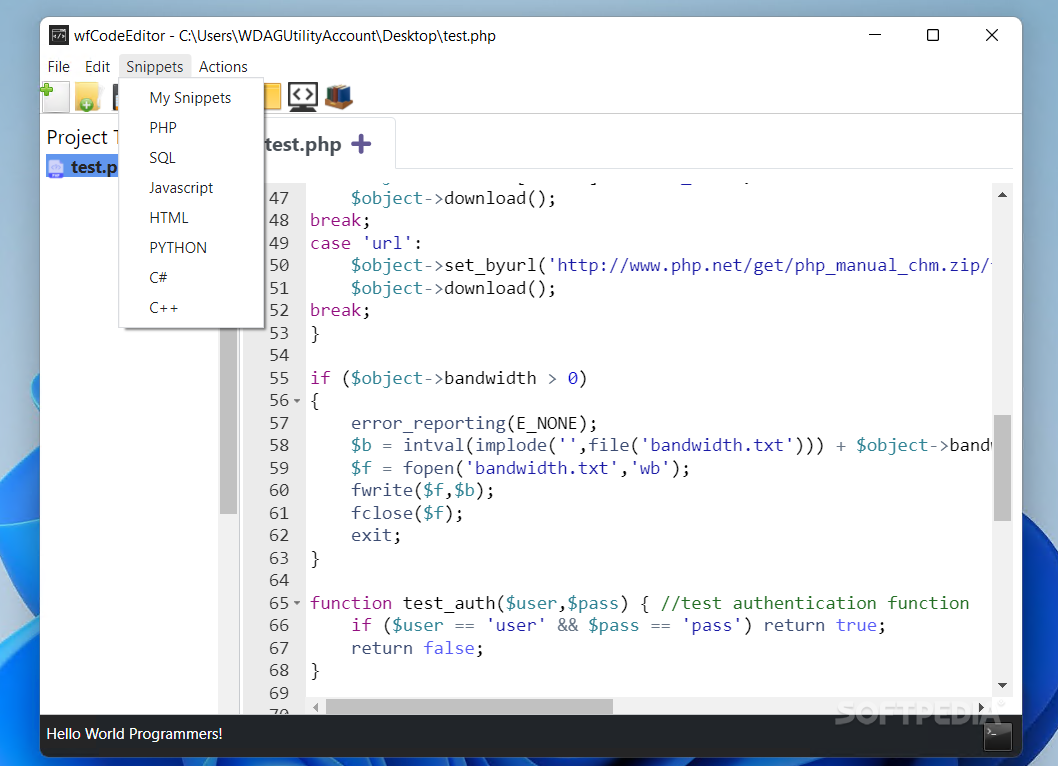Image resolution: width=1058 pixels, height=766 pixels.
Task: Select SQL snippets entry
Action: coord(191,158)
